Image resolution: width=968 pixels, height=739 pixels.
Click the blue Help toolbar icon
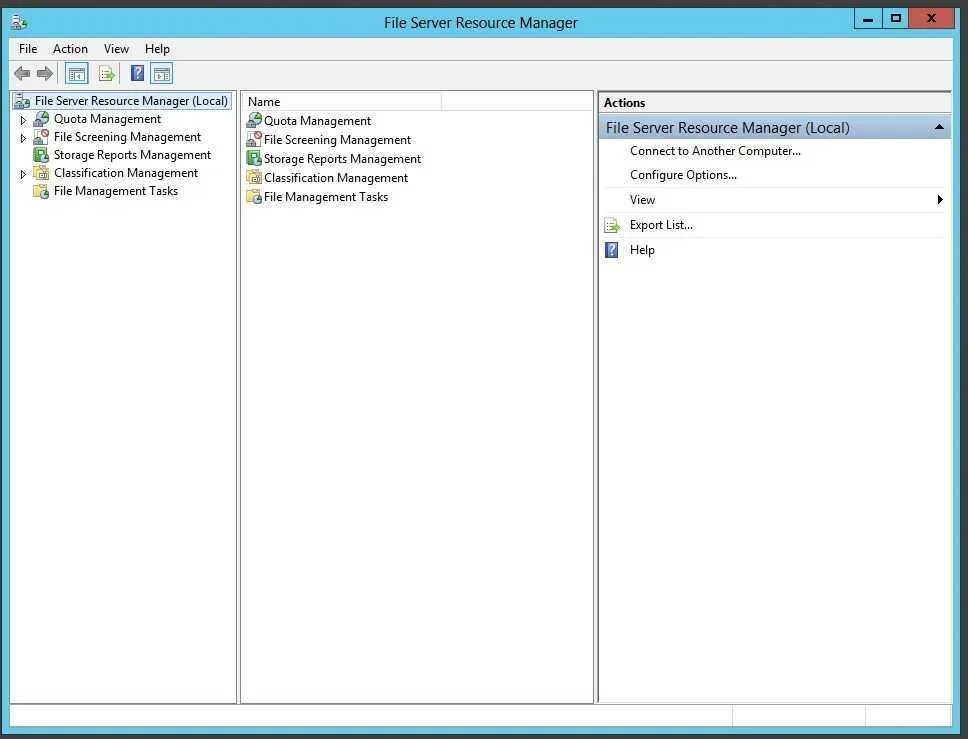(x=138, y=73)
